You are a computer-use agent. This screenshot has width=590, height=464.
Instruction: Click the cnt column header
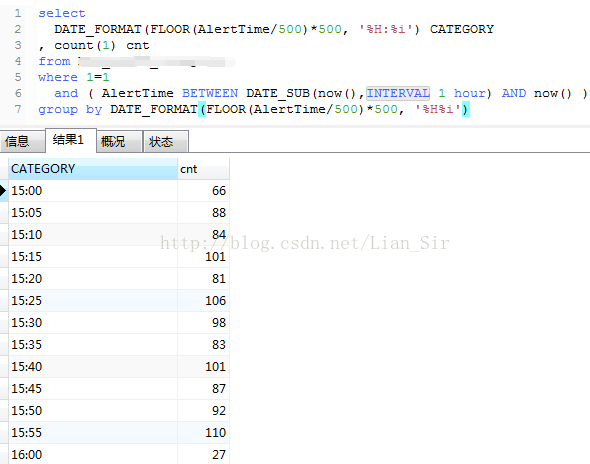click(x=203, y=169)
